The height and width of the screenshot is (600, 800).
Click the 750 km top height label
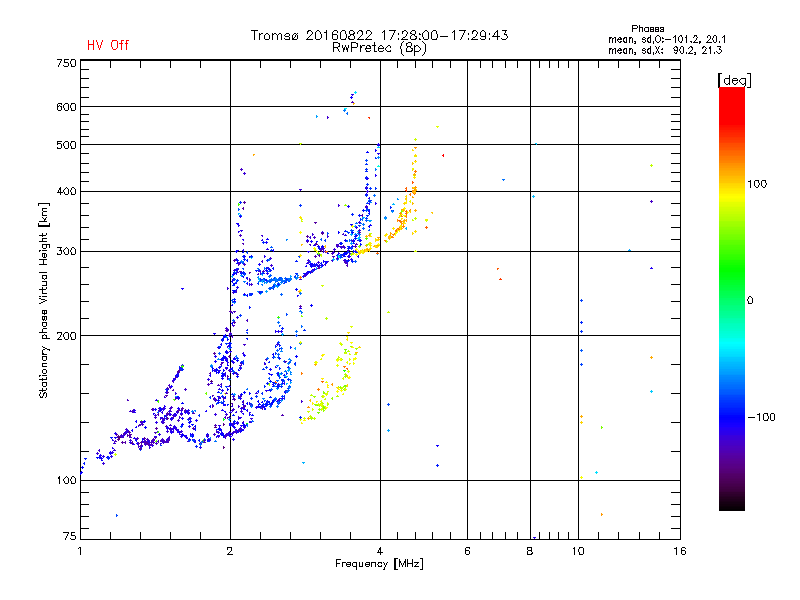point(66,63)
